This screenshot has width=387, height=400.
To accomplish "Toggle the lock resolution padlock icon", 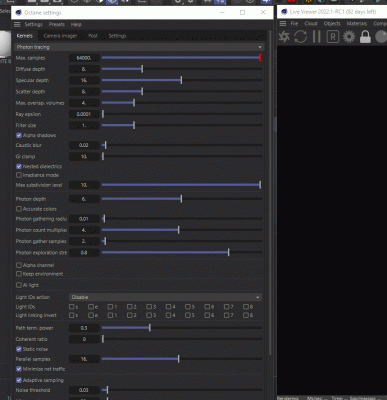I will 365,37.
